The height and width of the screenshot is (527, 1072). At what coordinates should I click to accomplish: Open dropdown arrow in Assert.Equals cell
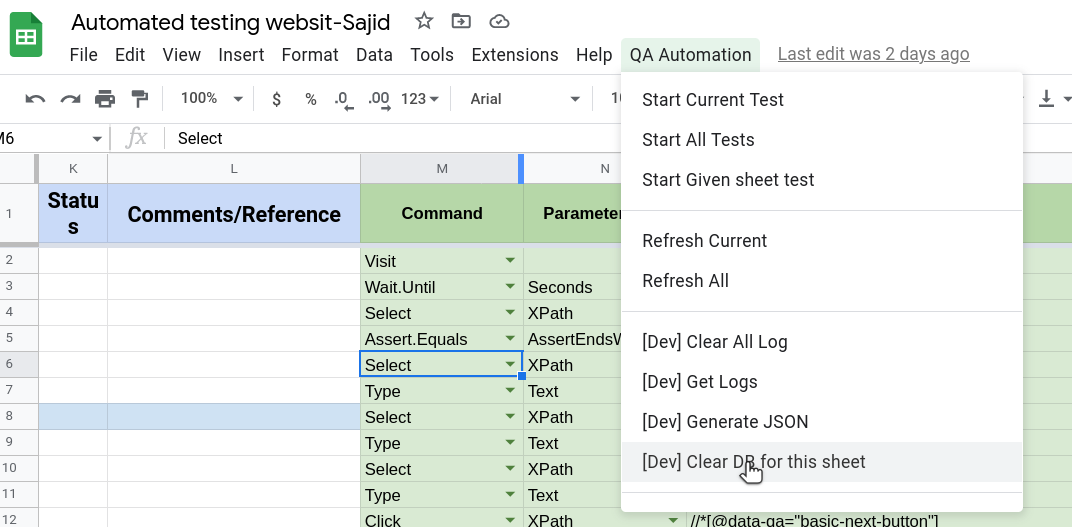(x=510, y=339)
